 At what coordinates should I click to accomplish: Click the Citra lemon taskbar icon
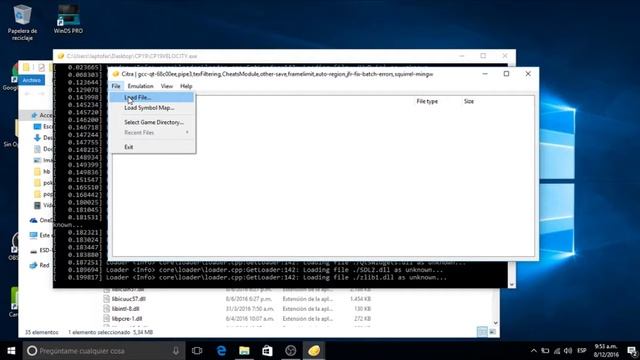(314, 351)
